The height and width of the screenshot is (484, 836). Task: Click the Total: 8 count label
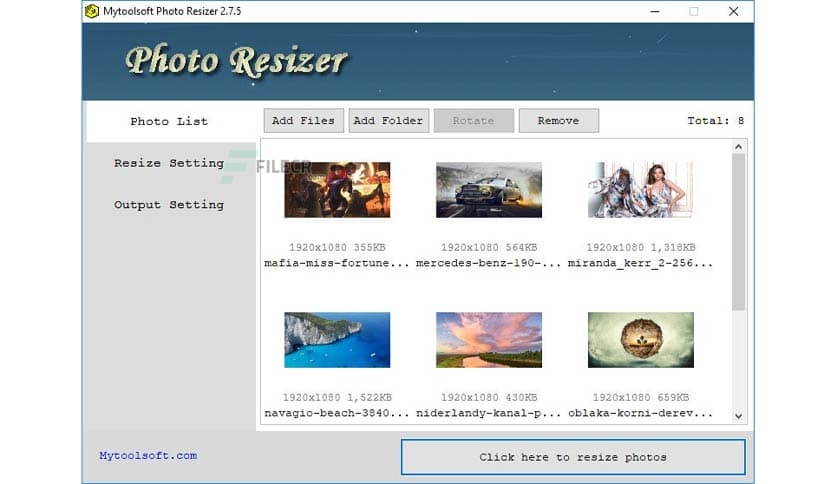point(716,121)
